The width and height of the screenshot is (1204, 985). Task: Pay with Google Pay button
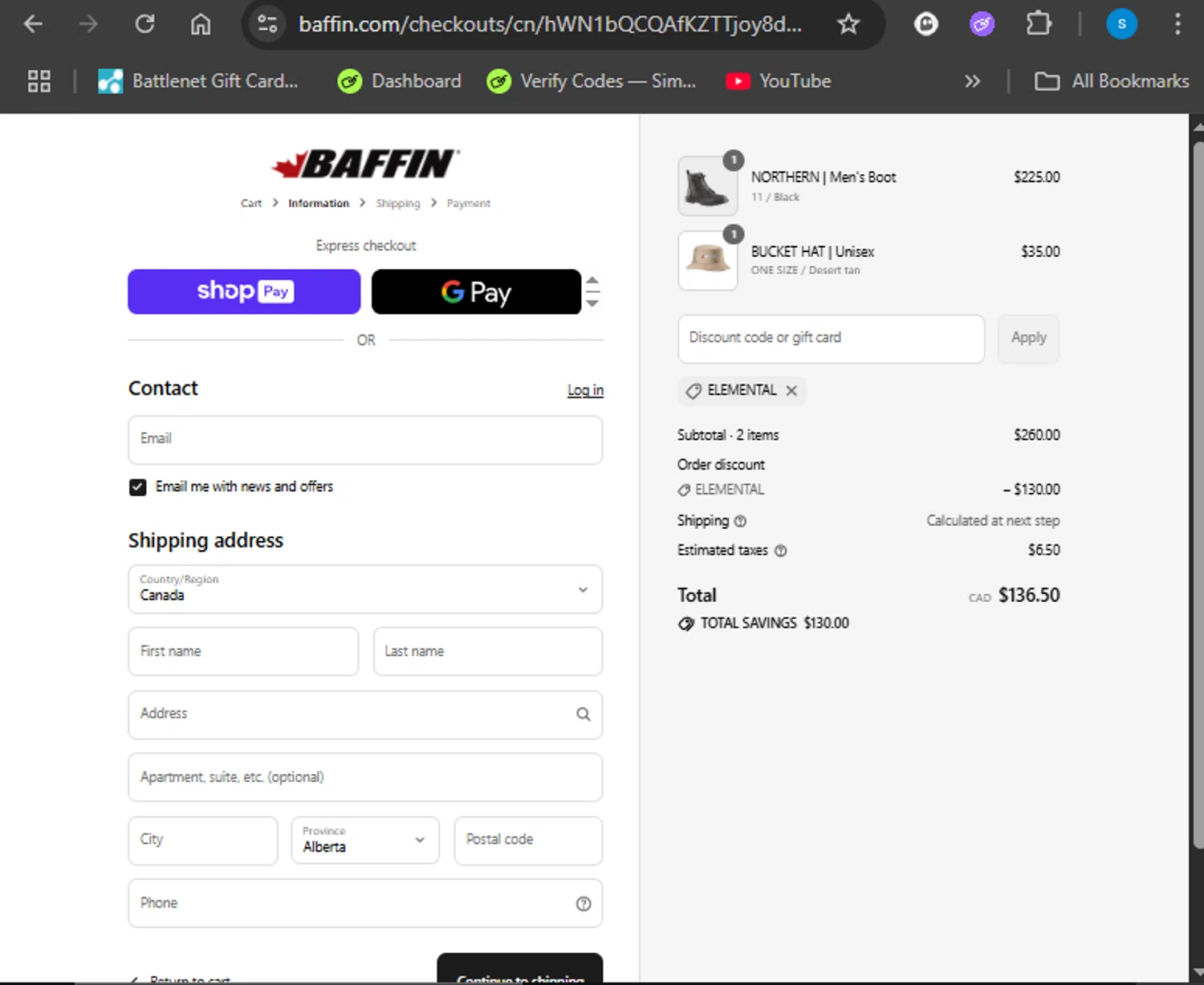(x=476, y=291)
